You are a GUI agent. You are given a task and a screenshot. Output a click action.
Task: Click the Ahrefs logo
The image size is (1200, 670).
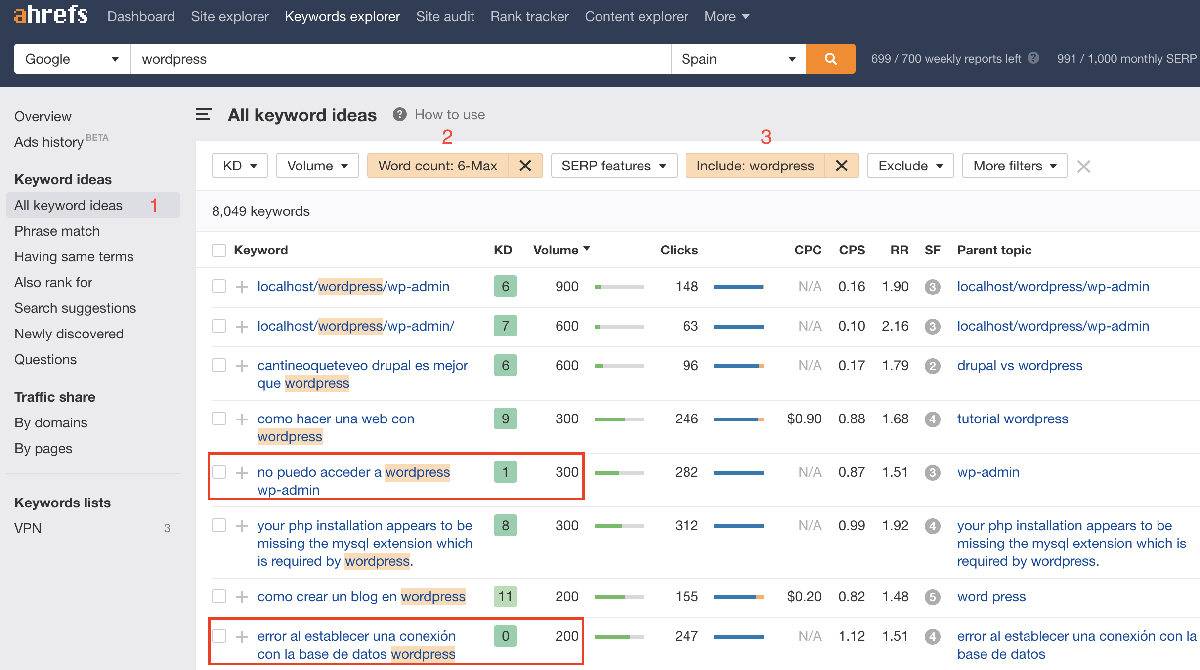click(50, 16)
